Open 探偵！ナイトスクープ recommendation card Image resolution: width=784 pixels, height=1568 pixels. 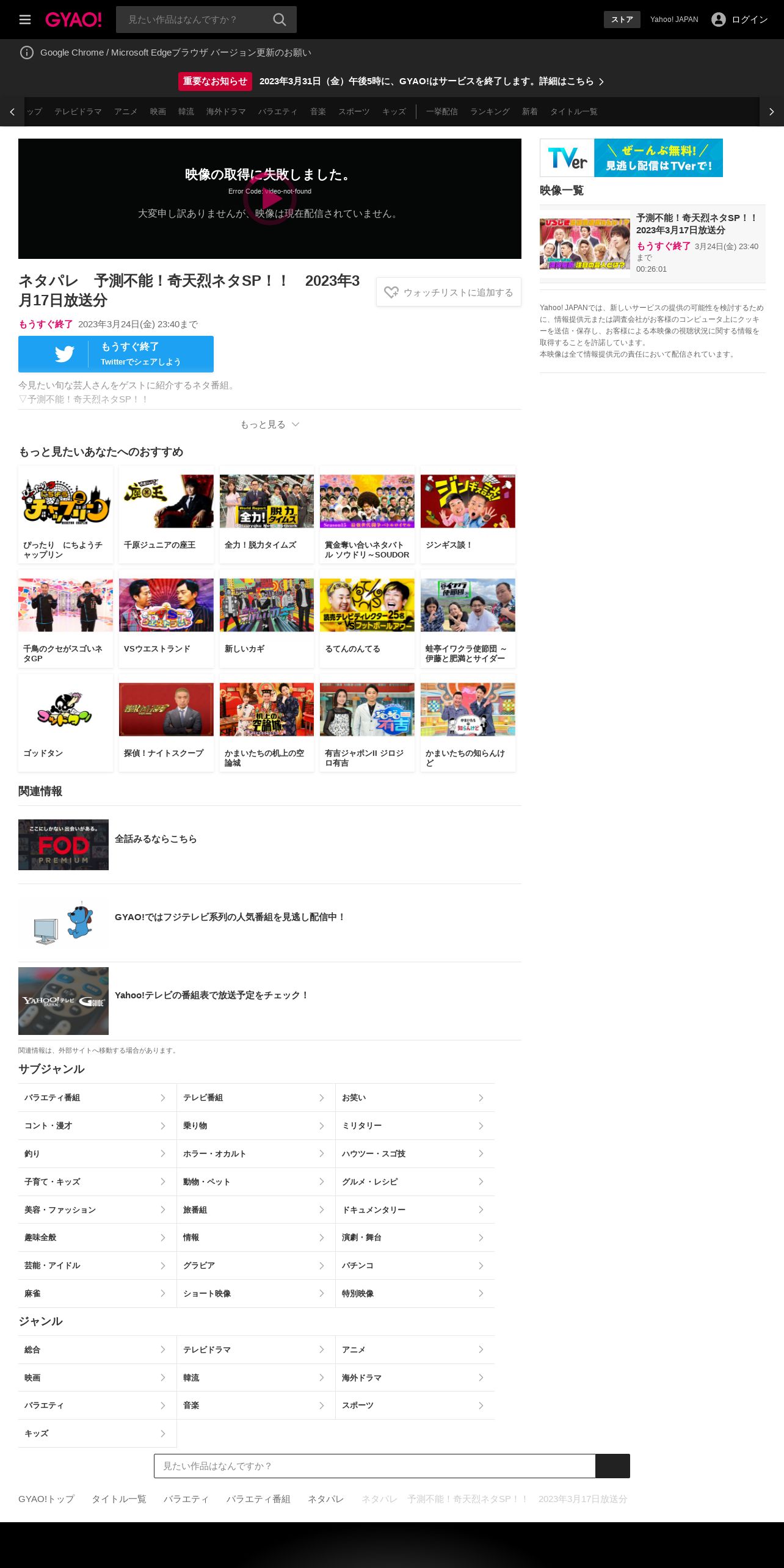tap(166, 724)
